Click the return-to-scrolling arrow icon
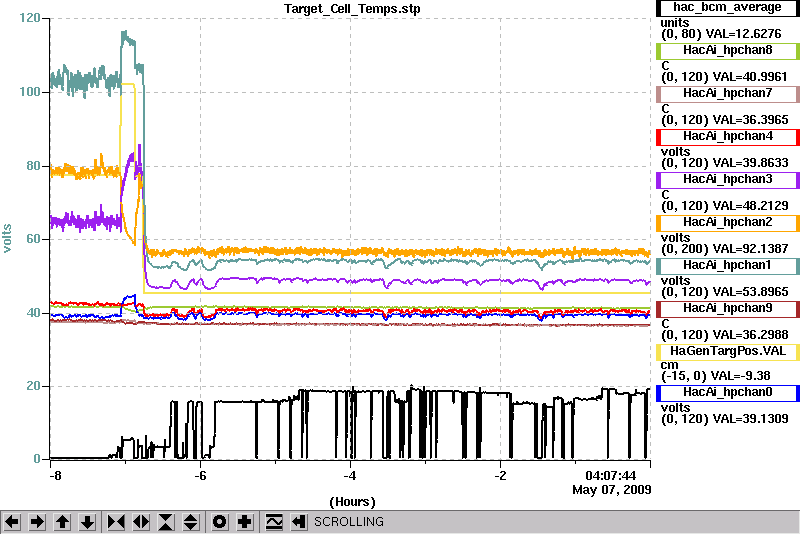Viewport: 800px width, 534px height. [299, 522]
